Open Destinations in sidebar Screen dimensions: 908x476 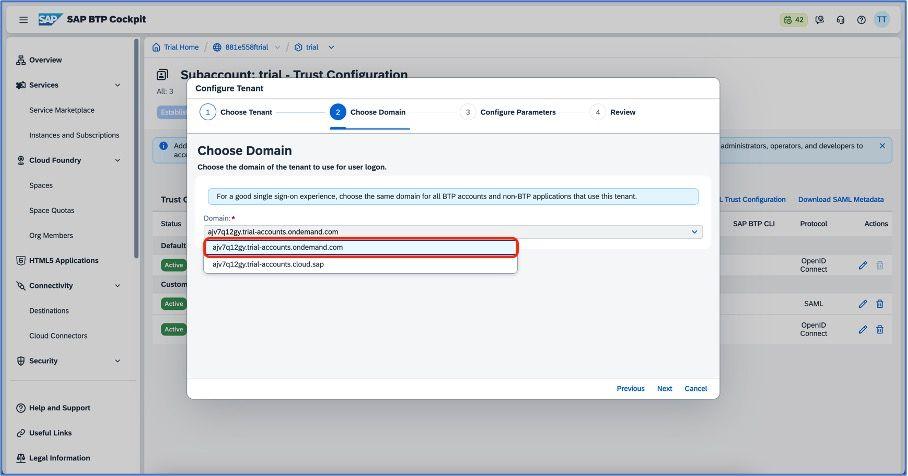coord(49,310)
